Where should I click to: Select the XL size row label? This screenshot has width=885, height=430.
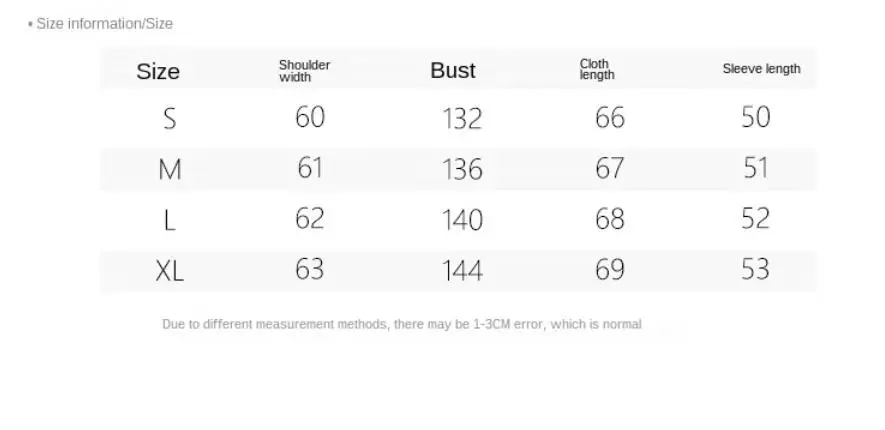pos(169,271)
